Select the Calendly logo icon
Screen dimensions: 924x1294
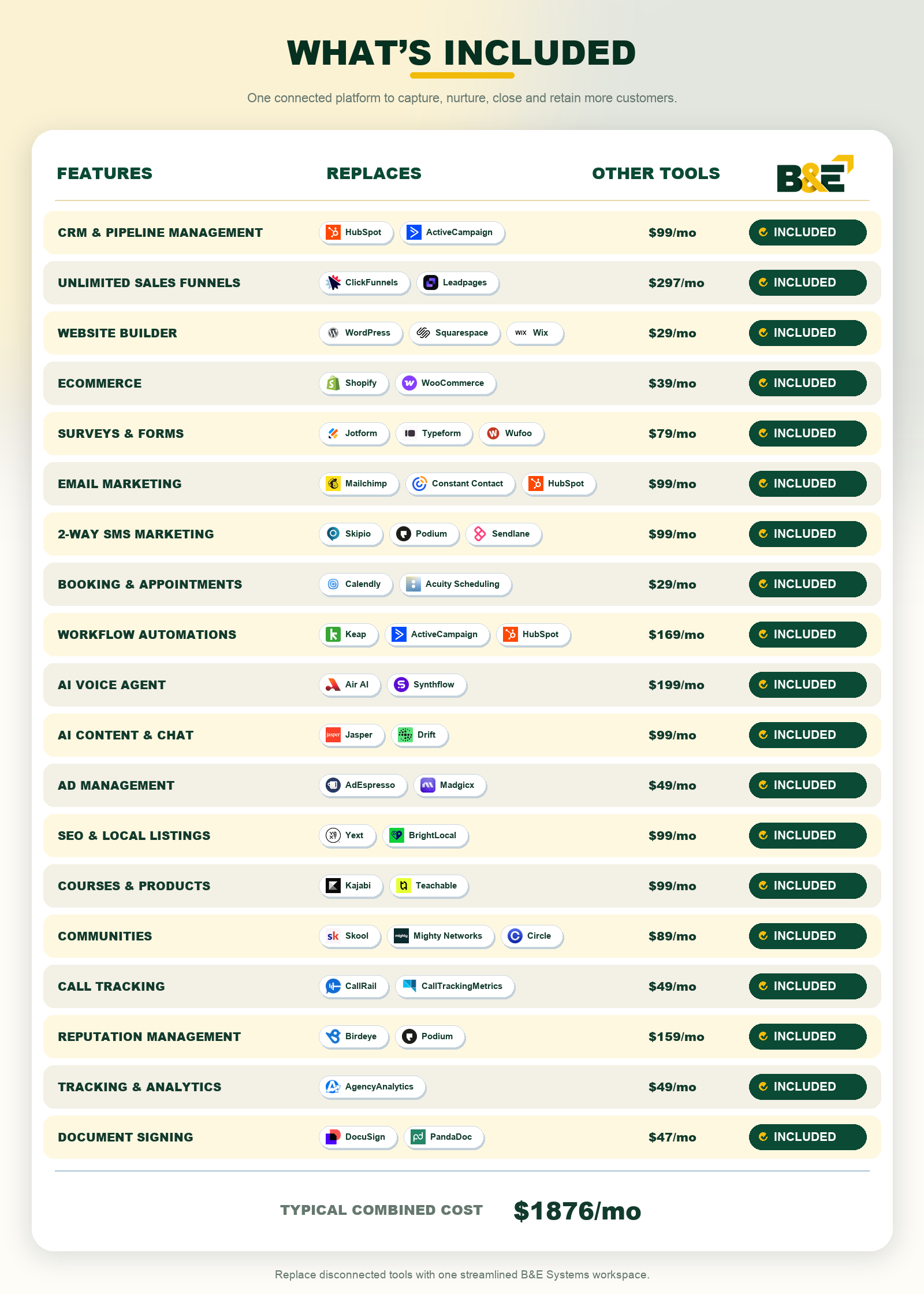point(333,584)
